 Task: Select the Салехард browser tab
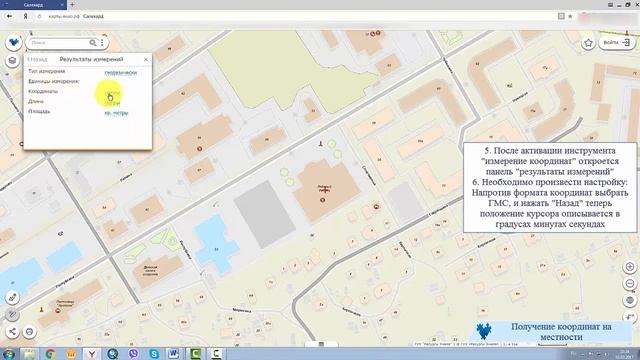(x=33, y=4)
